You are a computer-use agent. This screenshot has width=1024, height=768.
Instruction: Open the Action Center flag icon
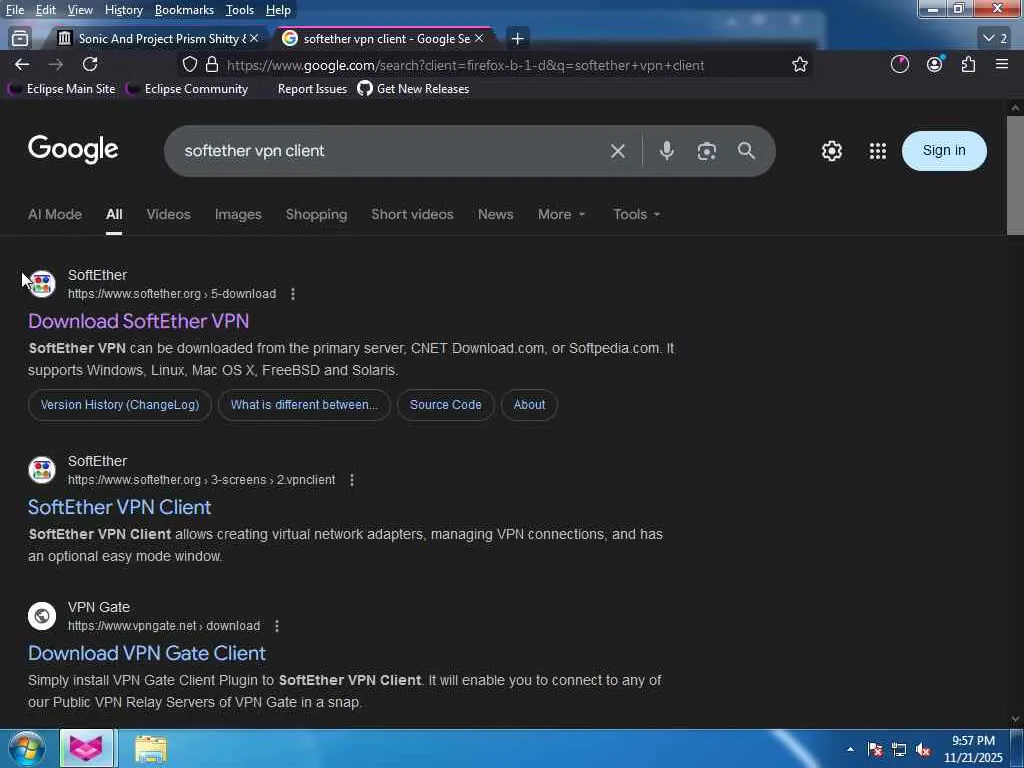[875, 750]
